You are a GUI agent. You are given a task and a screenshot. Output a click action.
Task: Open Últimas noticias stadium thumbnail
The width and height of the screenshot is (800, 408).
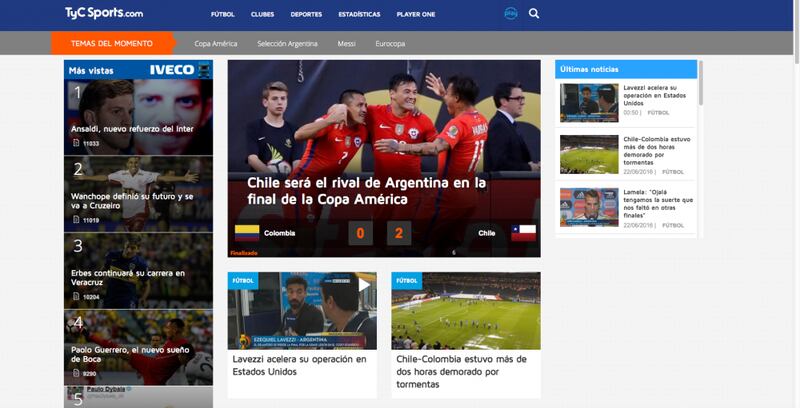[589, 155]
